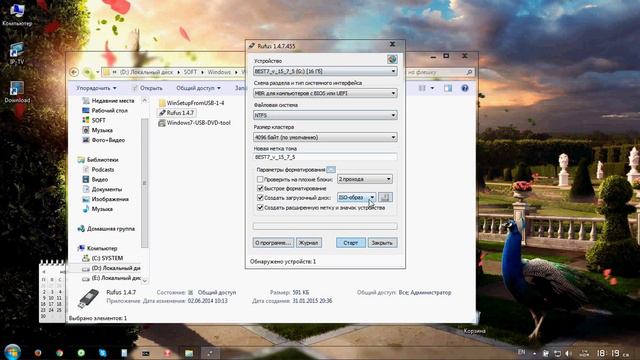Click the Chrome icon in taskbar

pos(60,353)
